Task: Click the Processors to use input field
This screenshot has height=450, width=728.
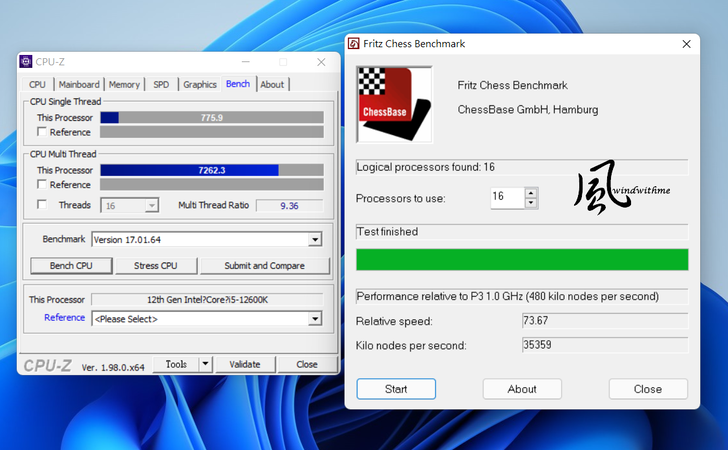Action: tap(506, 197)
